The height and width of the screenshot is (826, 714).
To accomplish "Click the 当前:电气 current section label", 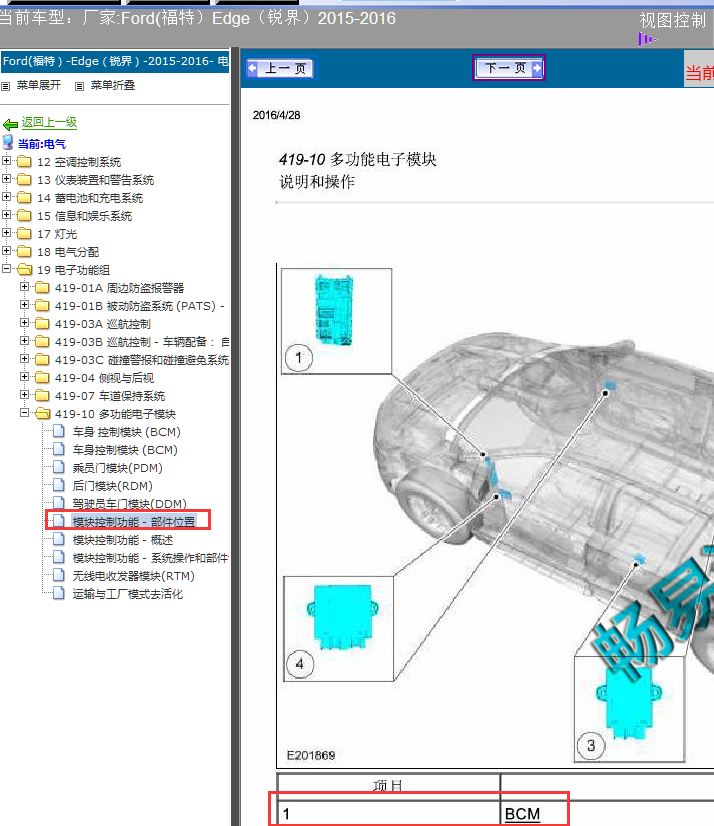I will (42, 144).
